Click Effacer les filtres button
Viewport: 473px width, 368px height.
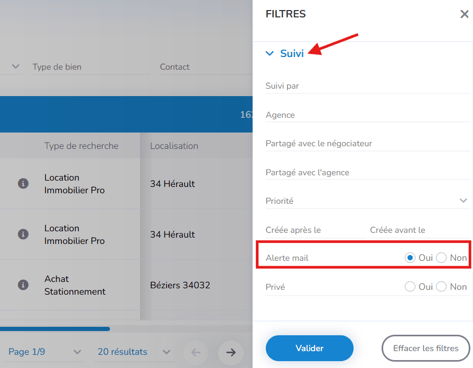(x=426, y=348)
